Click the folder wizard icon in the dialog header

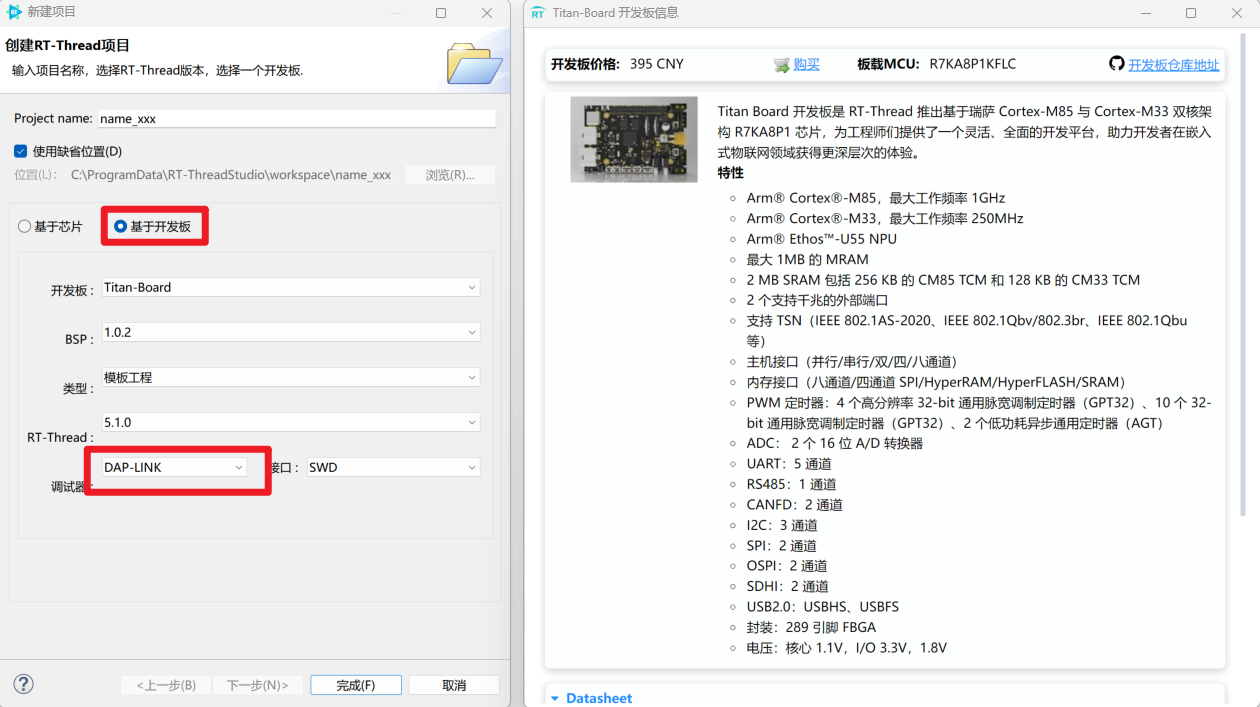point(474,63)
